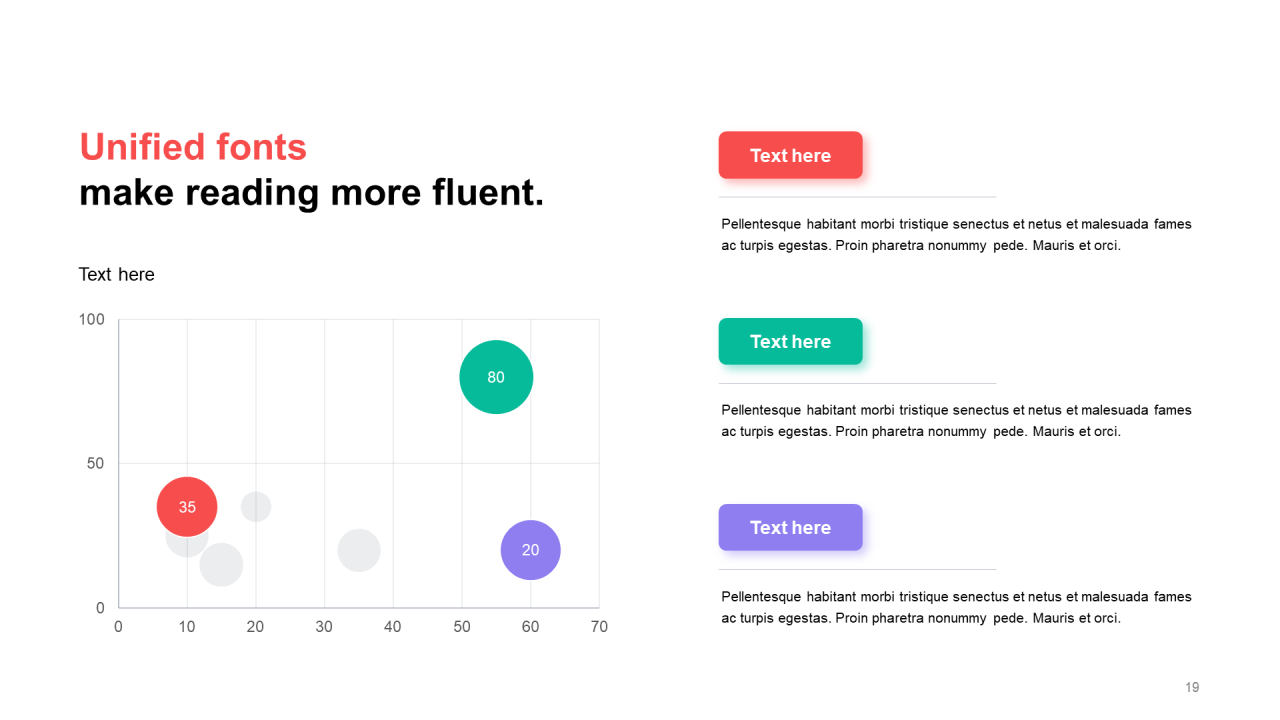The height and width of the screenshot is (720, 1280).
Task: Select the red bubble labeled 35
Action: [x=187, y=507]
